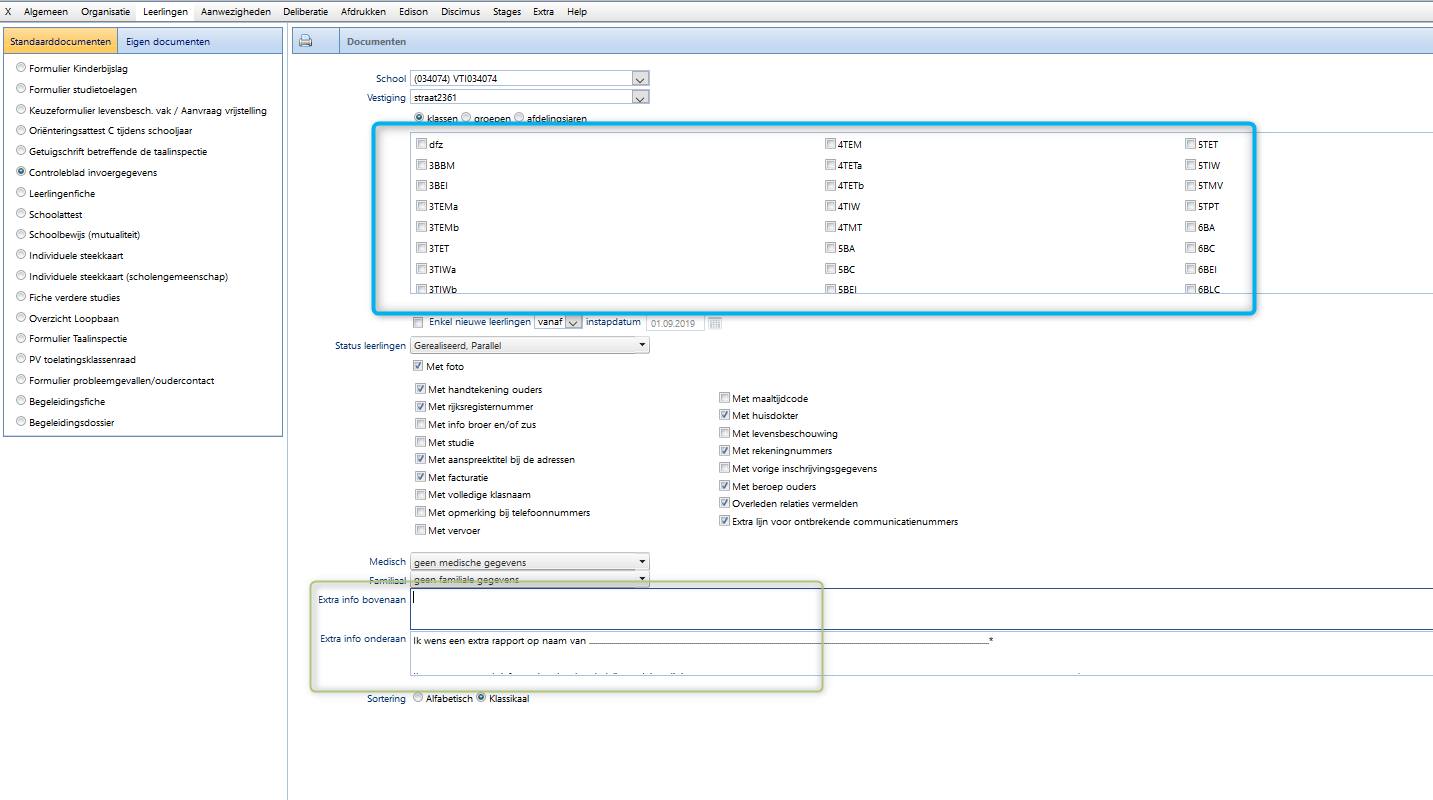Check the 3BBM class checkbox
Viewport: 1433px width, 800px height.
point(421,165)
